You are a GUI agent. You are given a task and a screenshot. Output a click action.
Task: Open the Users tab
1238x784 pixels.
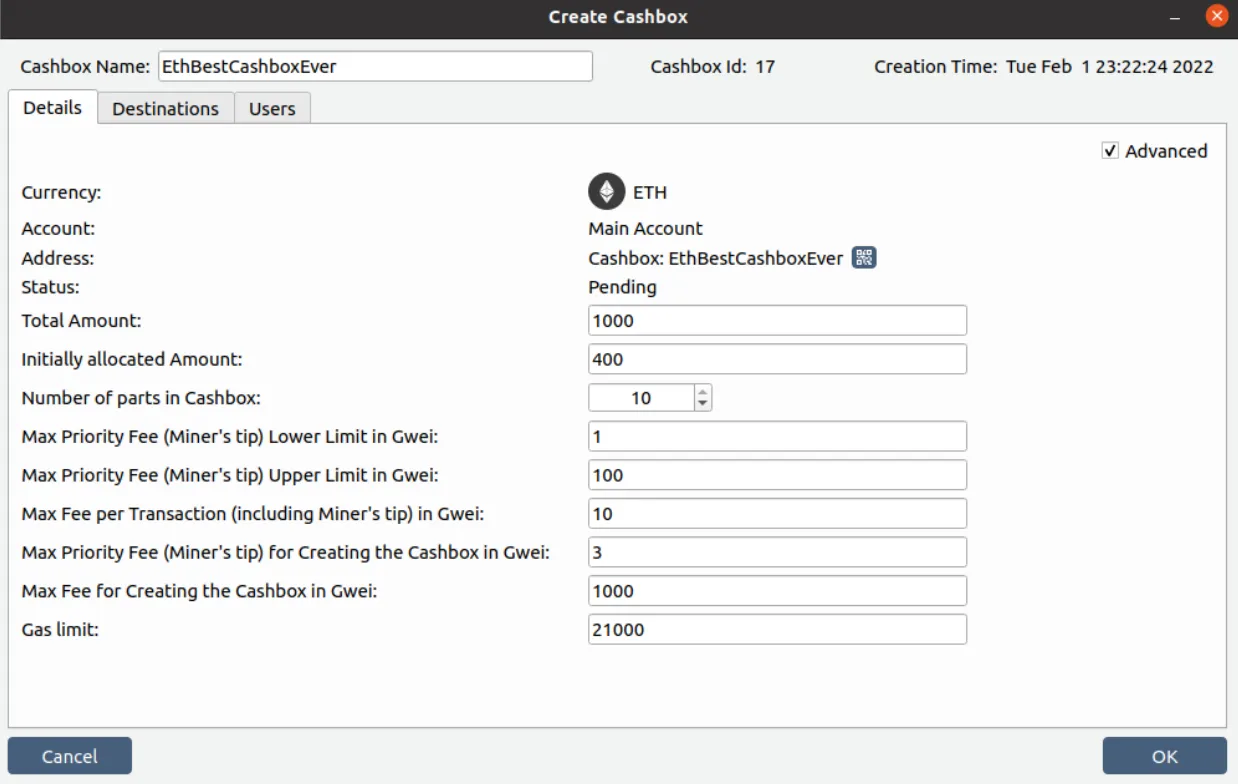272,109
